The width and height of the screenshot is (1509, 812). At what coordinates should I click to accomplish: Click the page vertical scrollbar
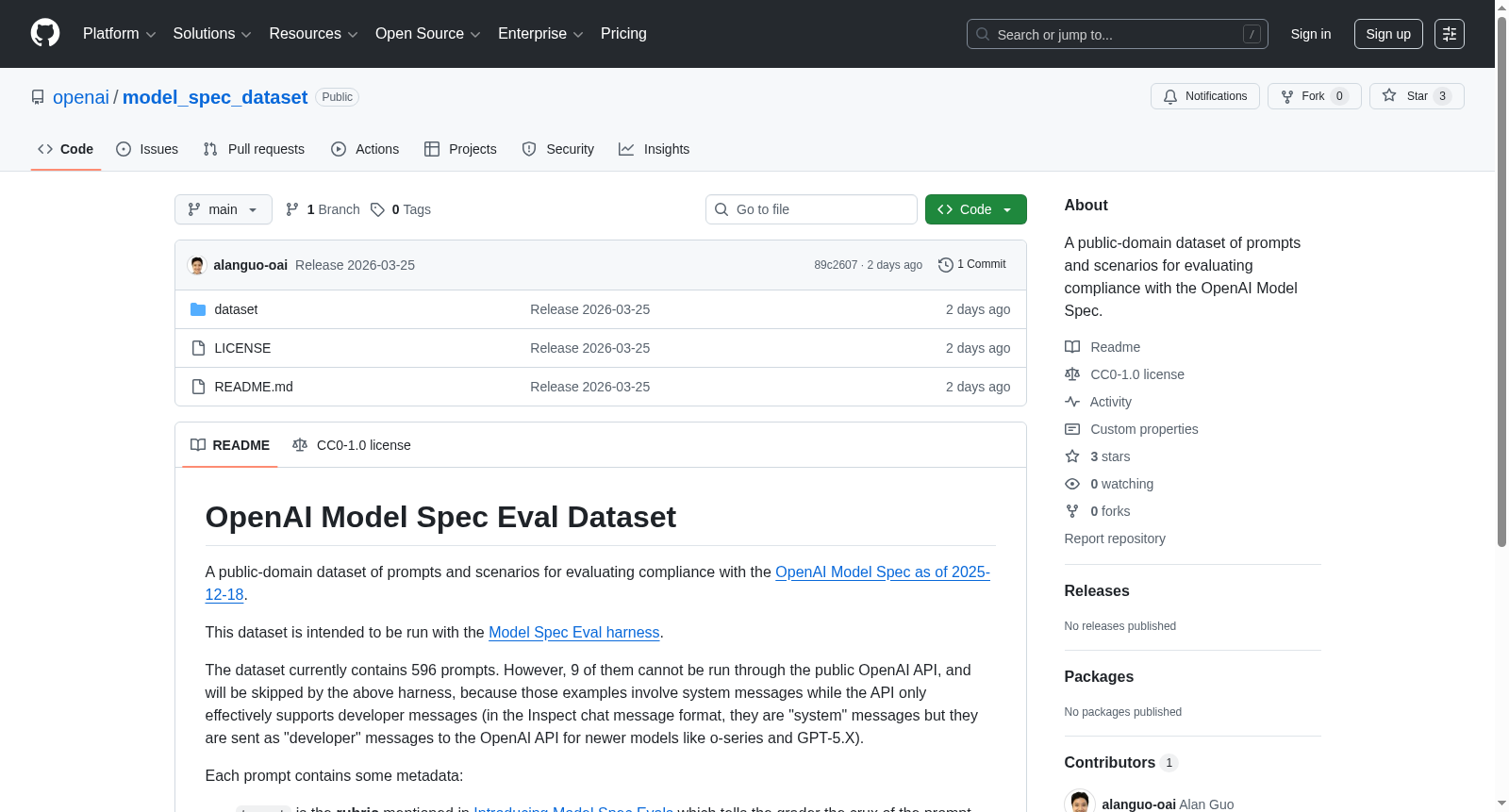[x=1501, y=281]
